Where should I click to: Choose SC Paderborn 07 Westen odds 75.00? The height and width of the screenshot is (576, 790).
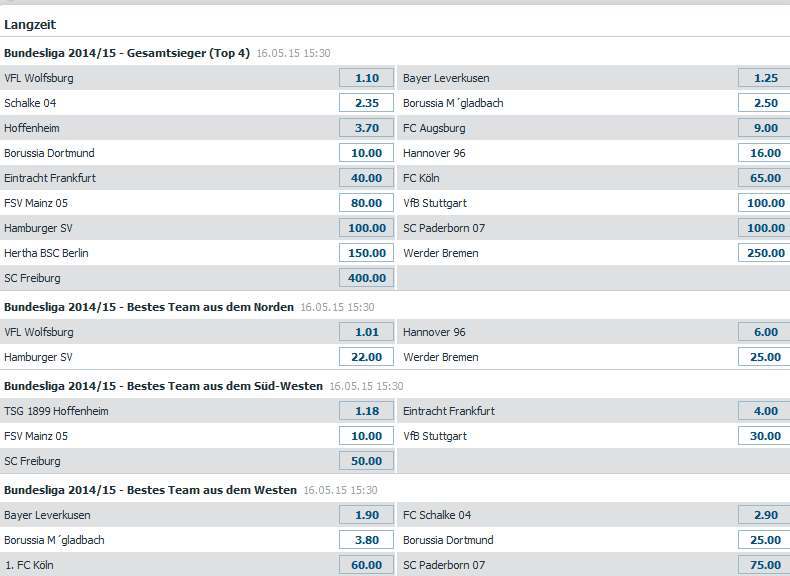click(x=764, y=565)
